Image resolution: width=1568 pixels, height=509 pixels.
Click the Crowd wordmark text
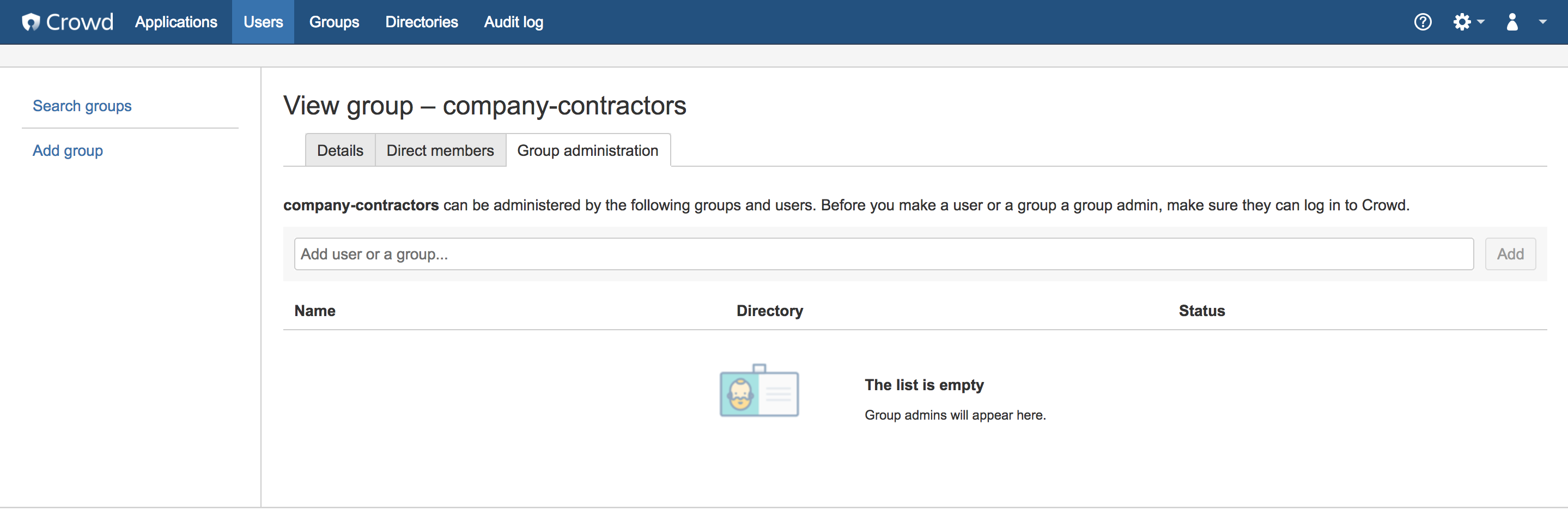tap(80, 22)
